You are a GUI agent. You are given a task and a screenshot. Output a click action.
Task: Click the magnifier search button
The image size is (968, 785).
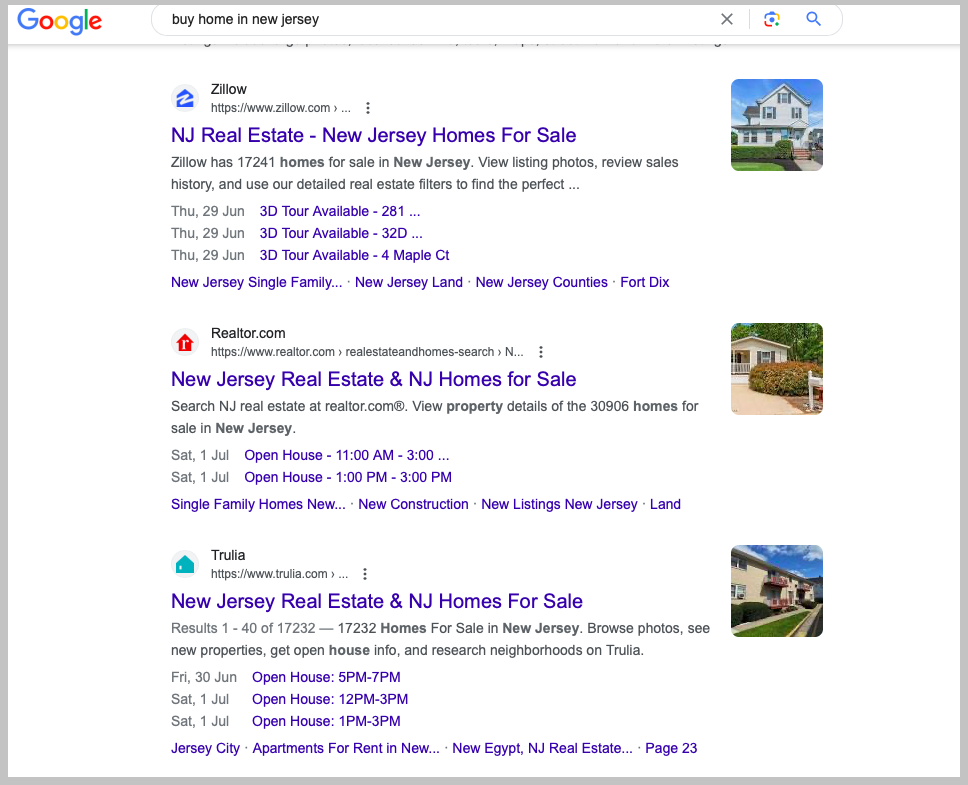(813, 19)
